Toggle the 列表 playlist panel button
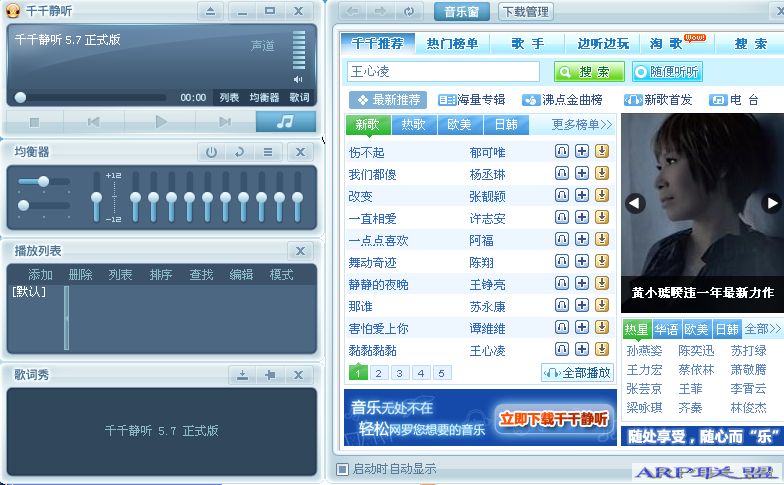The height and width of the screenshot is (485, 784). pos(229,98)
